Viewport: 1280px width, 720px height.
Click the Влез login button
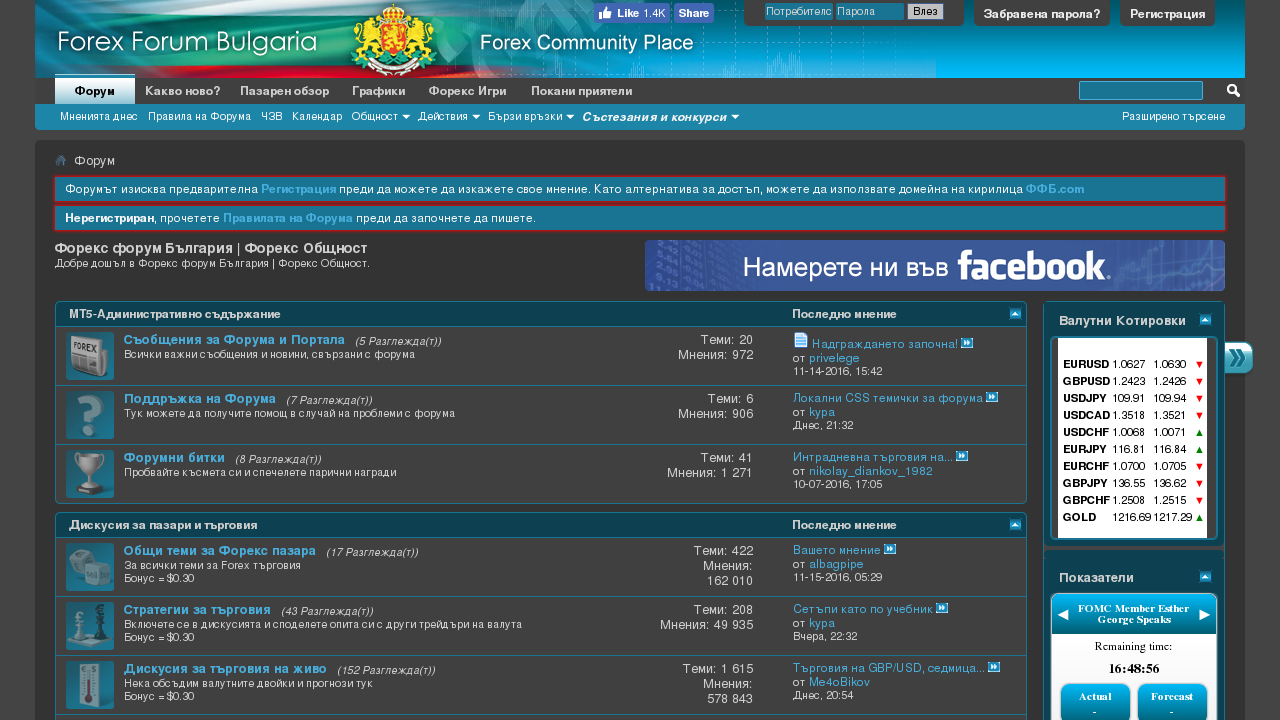925,12
